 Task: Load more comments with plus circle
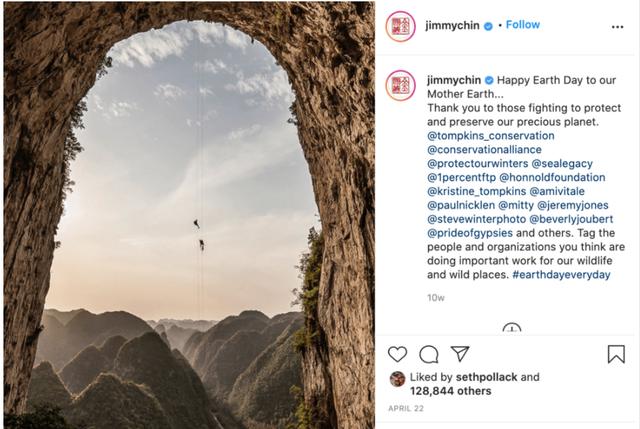coord(512,329)
